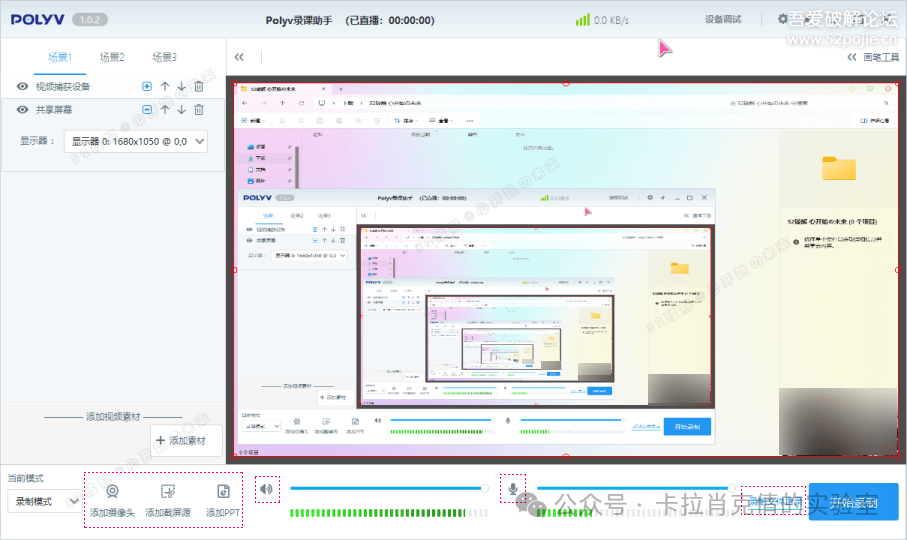Click the blue link beside 开始录制

[775, 502]
